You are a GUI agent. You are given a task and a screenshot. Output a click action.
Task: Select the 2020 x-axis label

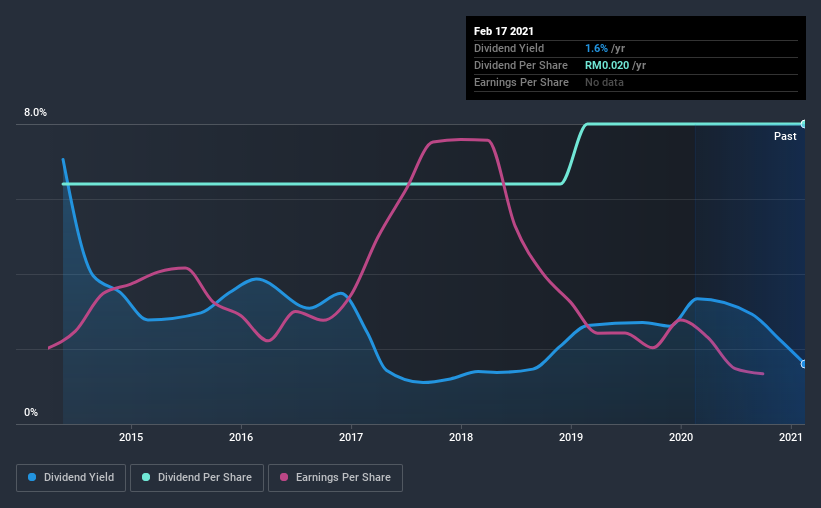tap(681, 437)
